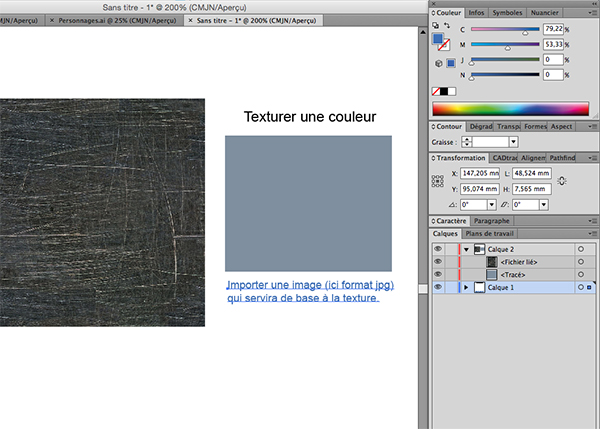The image size is (600, 429).
Task: Collapse the Calque 2 layer tree
Action: coord(466,248)
